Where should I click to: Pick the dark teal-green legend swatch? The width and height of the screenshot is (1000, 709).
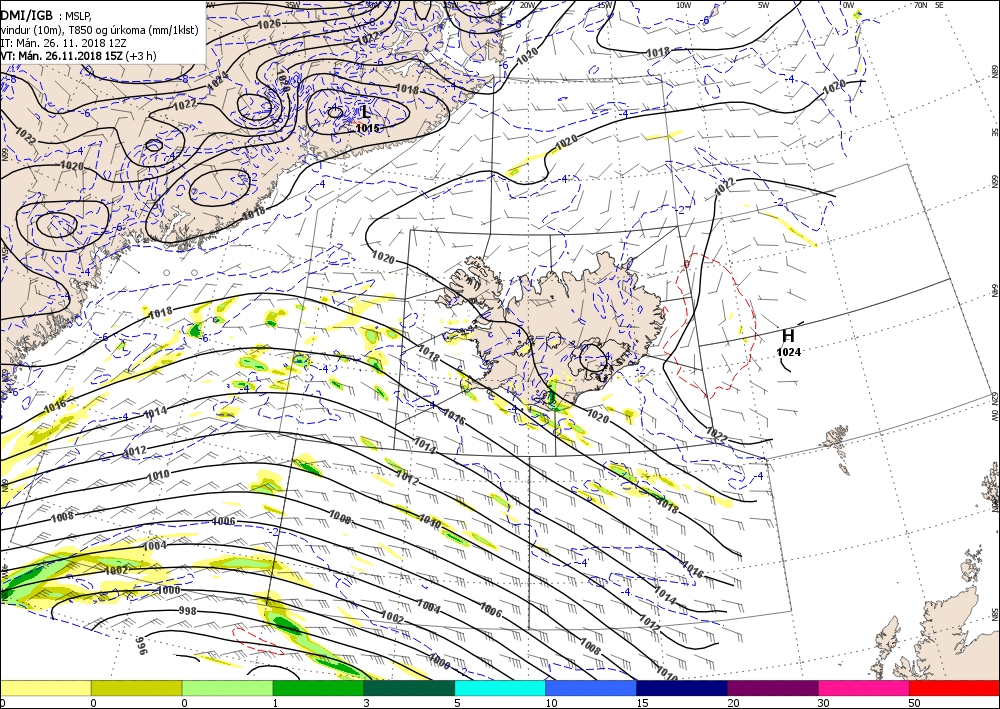coord(409,688)
